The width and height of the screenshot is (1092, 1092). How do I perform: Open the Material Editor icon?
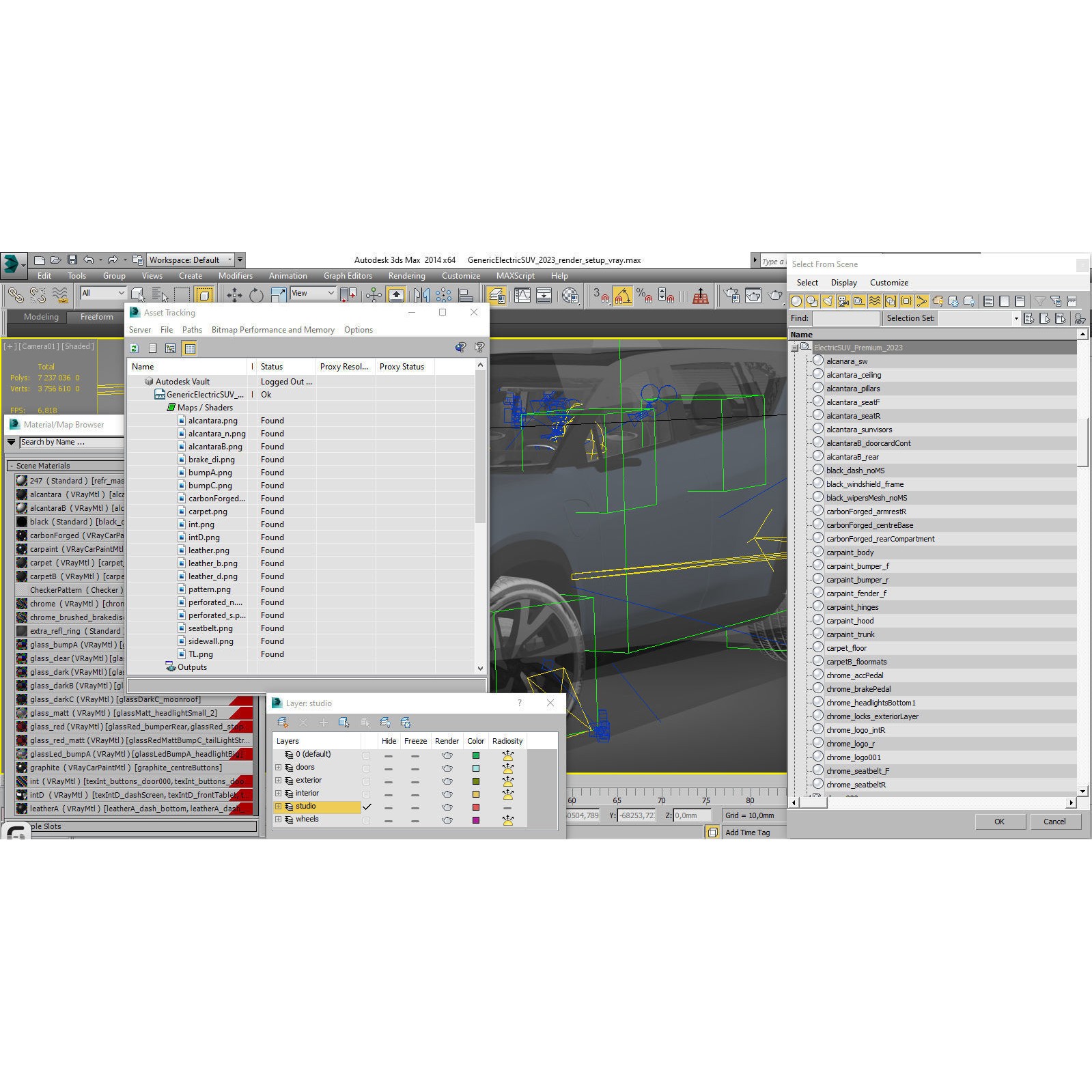click(570, 296)
